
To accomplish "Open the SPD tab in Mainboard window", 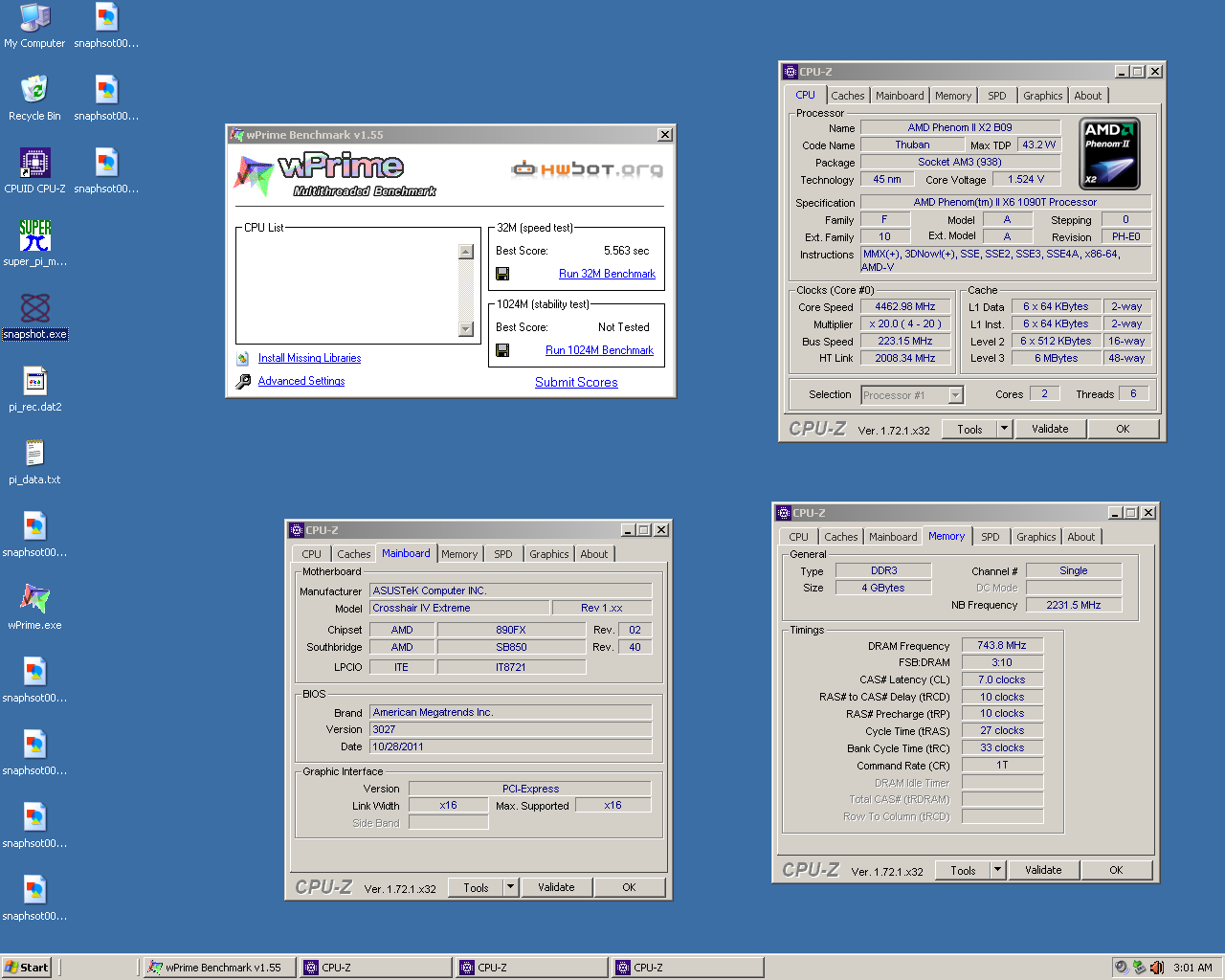I will 502,554.
